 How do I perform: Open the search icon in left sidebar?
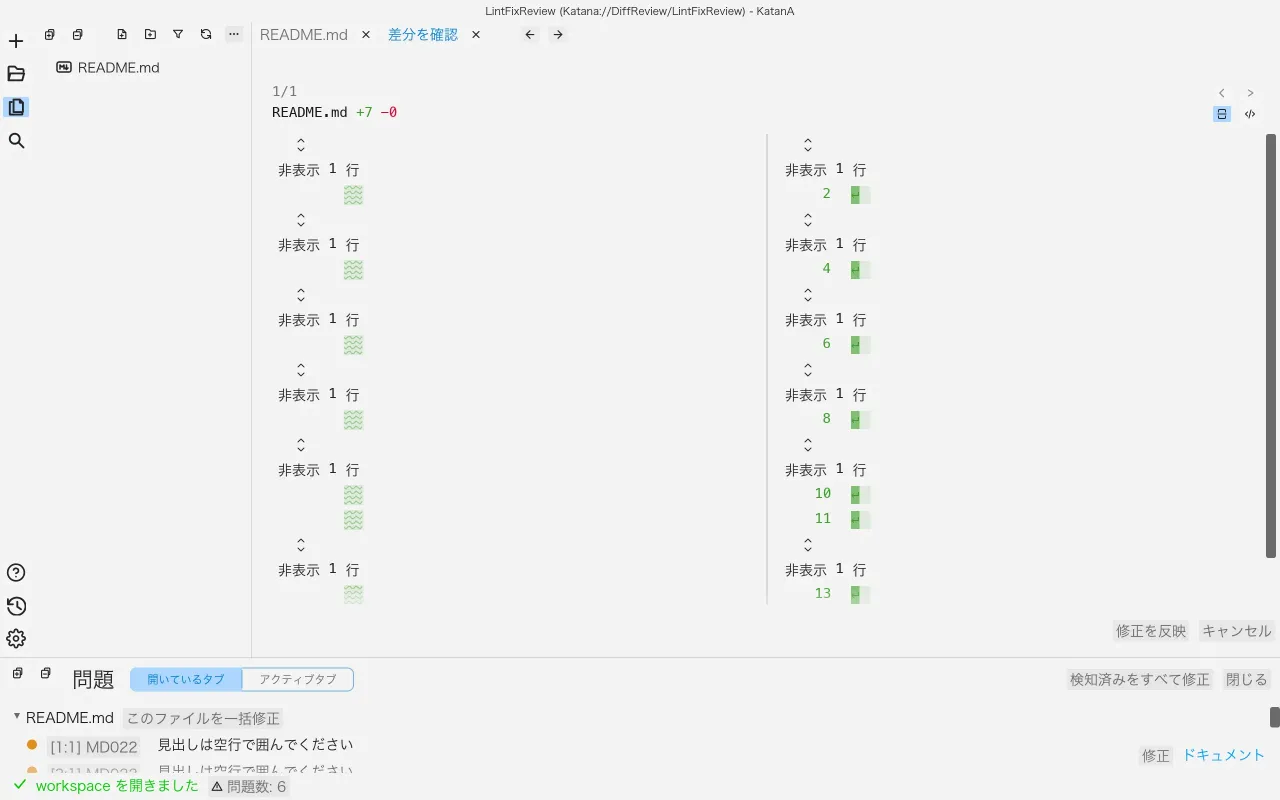click(16, 141)
